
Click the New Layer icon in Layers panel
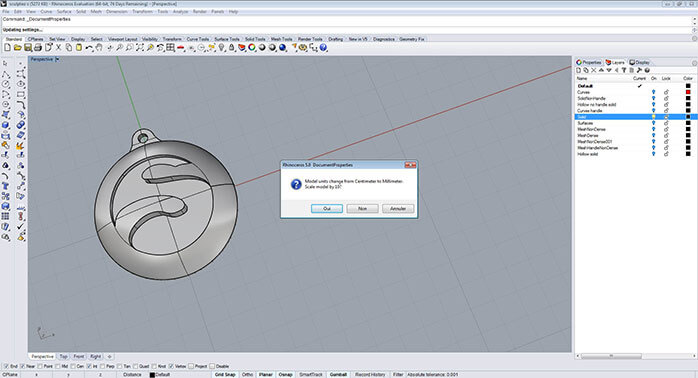tap(578, 70)
